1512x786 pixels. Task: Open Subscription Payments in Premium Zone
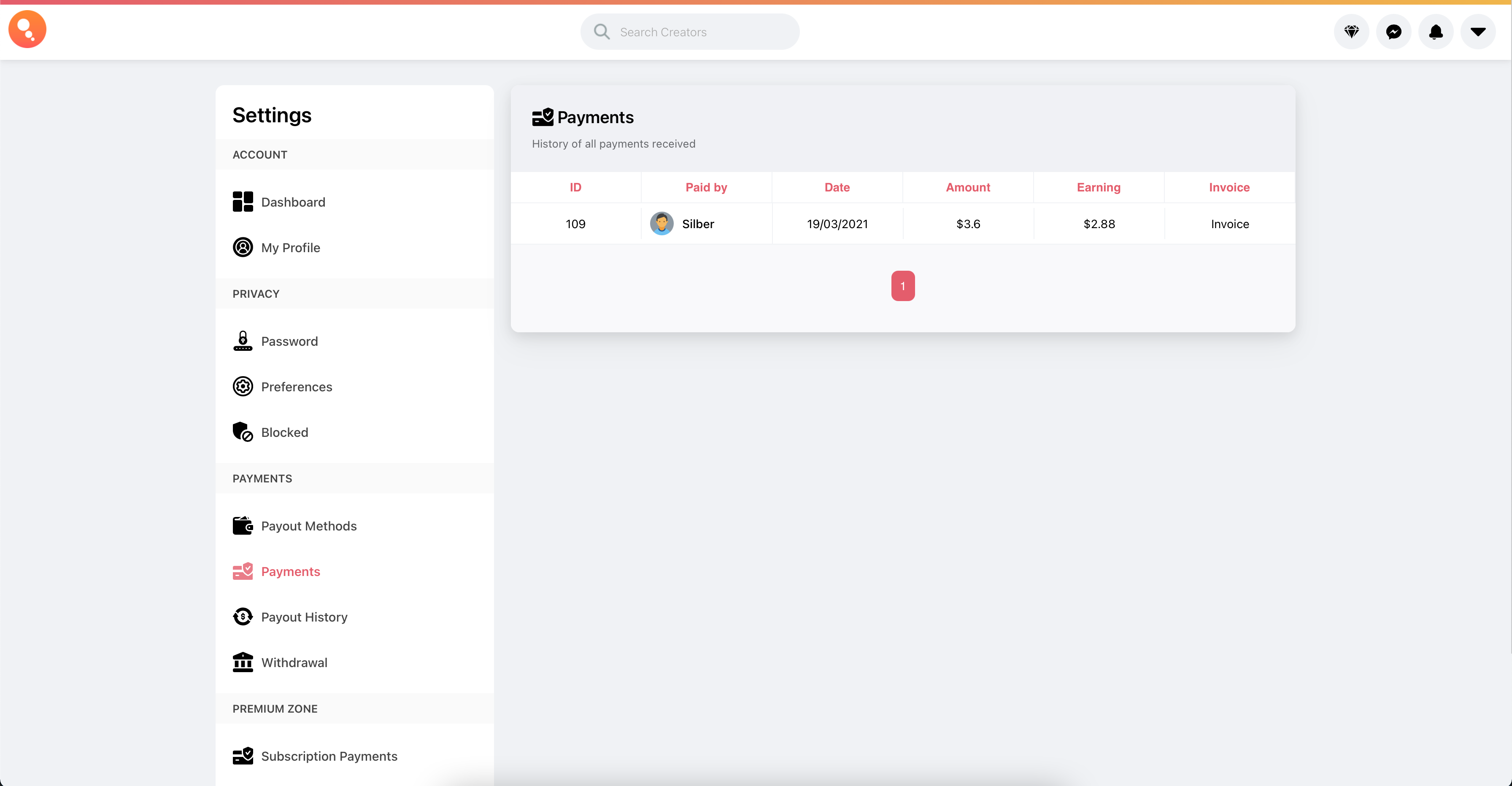point(329,756)
